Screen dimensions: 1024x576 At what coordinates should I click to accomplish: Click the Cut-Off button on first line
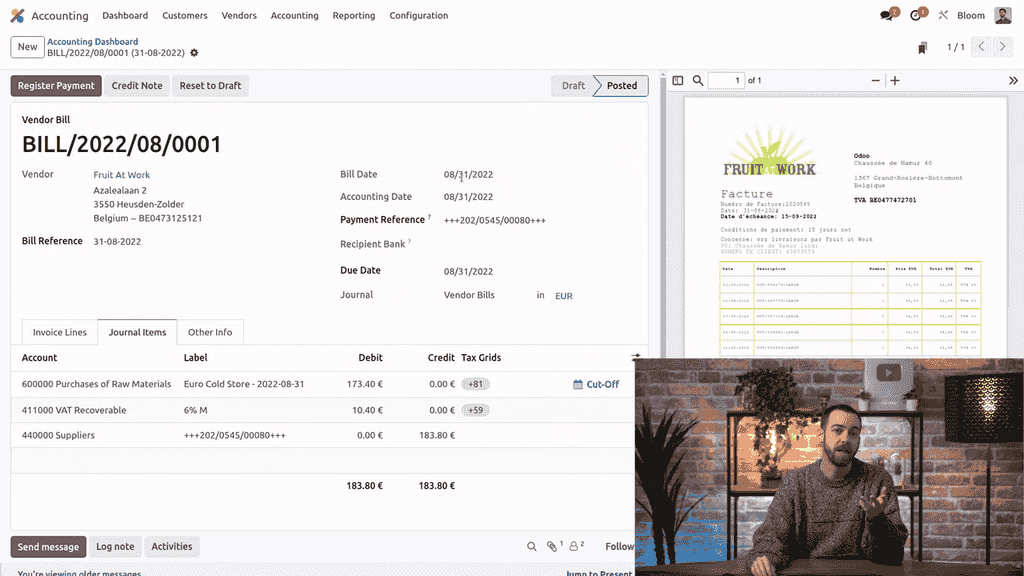point(596,384)
